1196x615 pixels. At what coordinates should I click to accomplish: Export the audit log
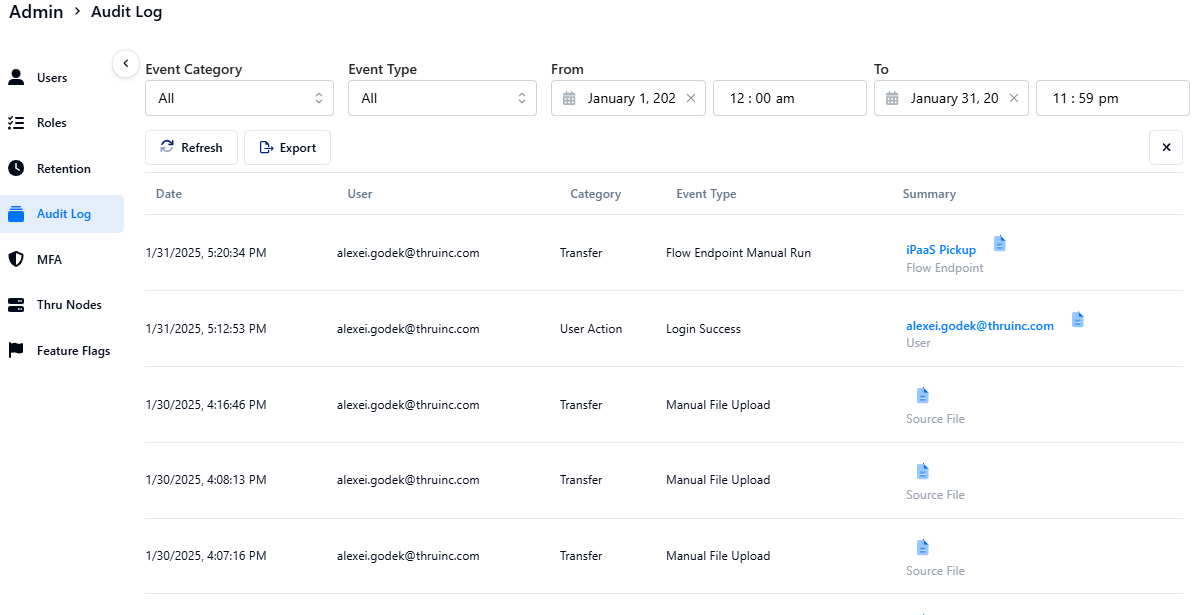287,148
